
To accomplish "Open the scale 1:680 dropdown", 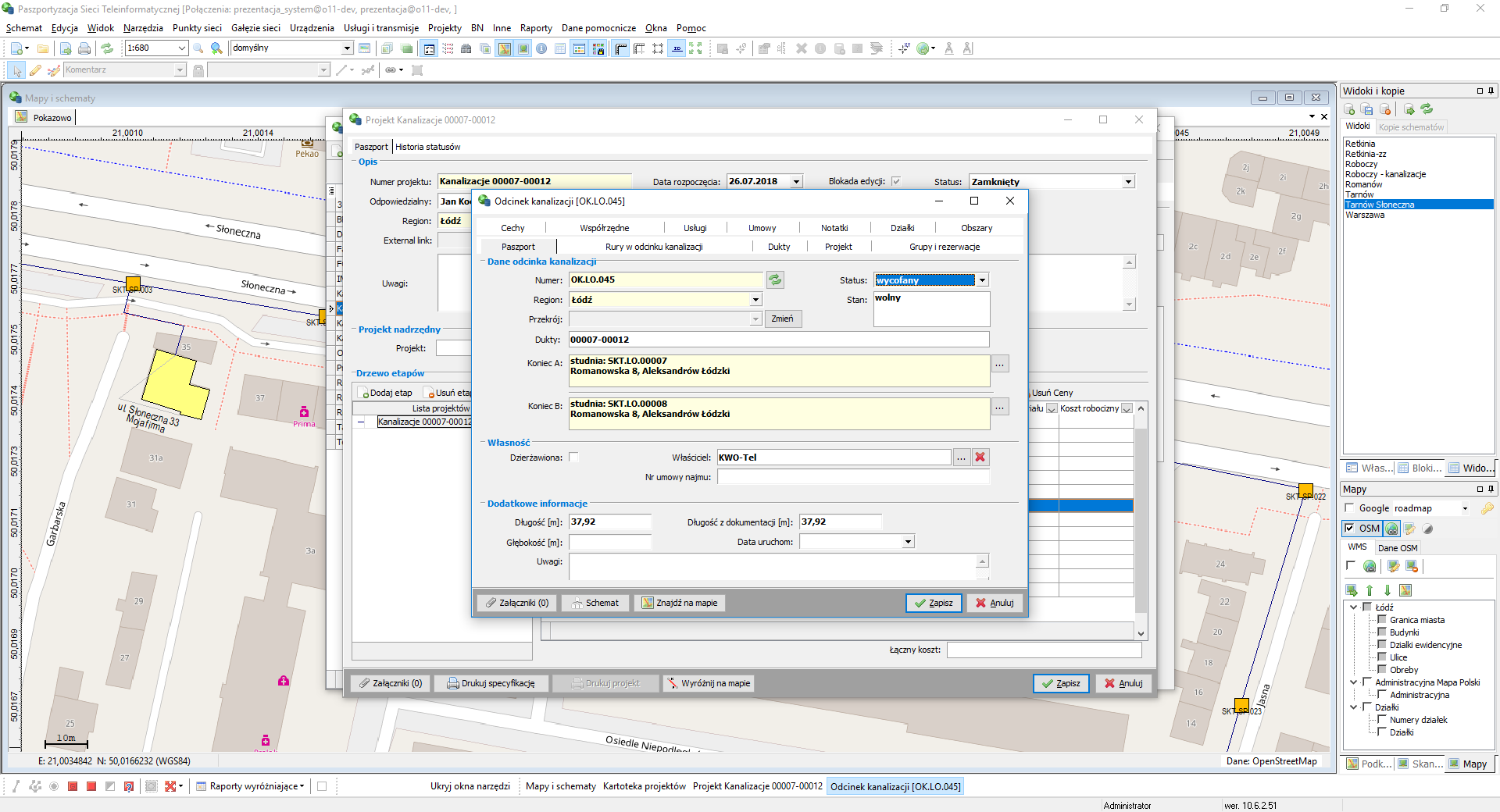I will pos(182,48).
